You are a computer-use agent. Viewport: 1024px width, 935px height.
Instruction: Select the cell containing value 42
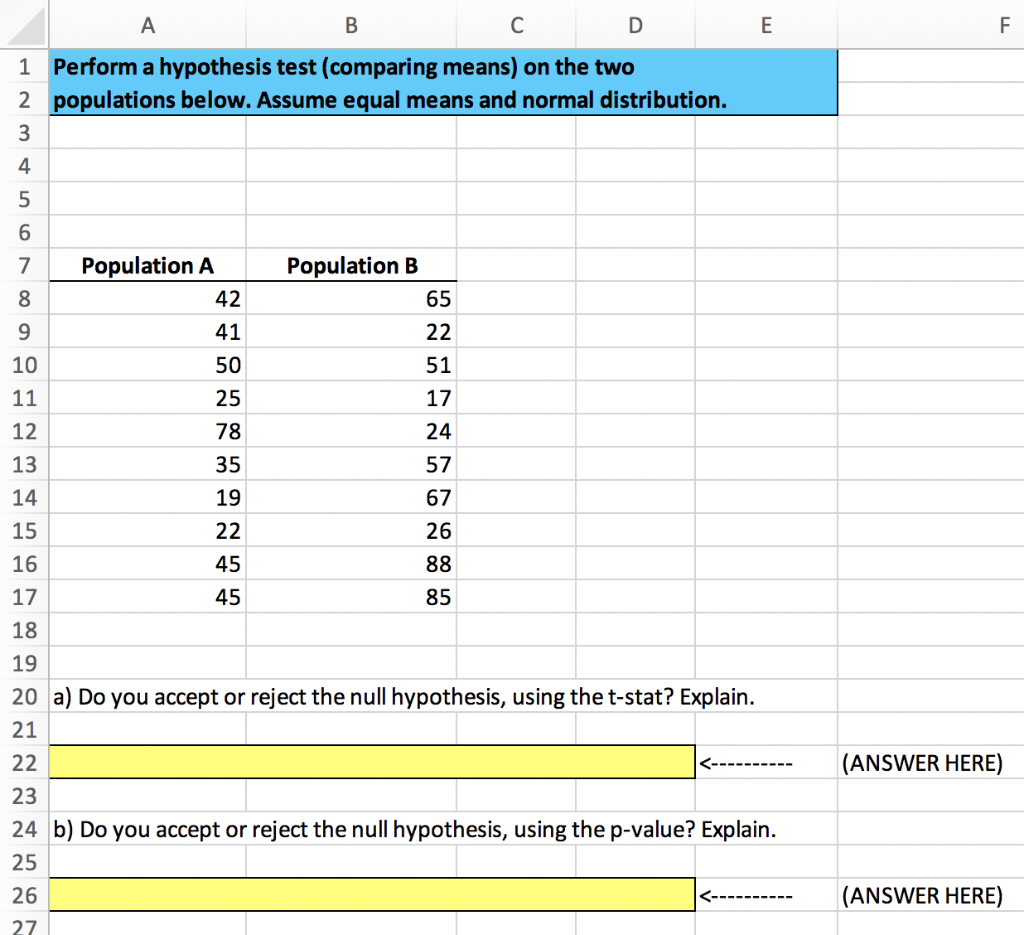point(148,298)
